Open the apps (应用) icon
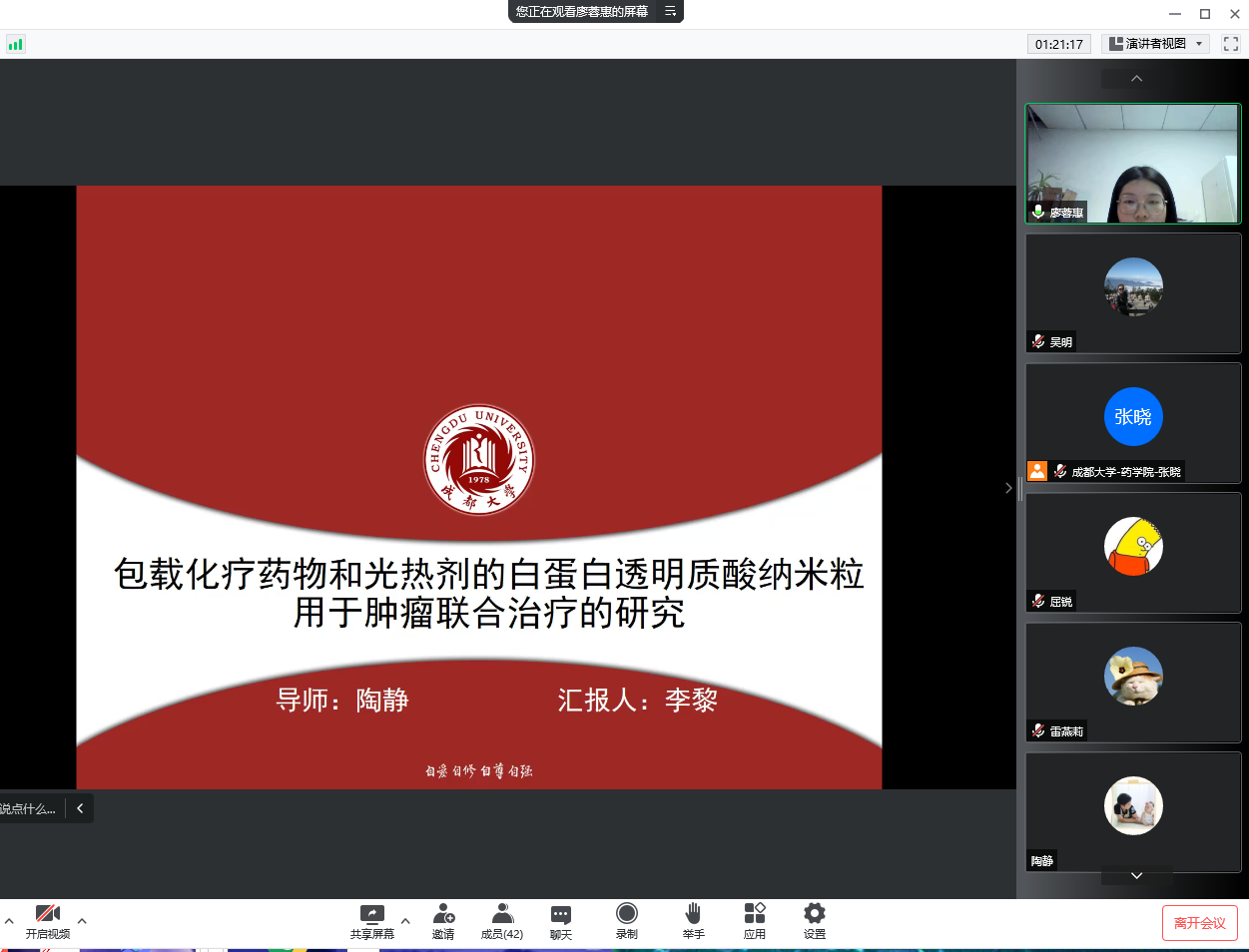 [x=754, y=921]
